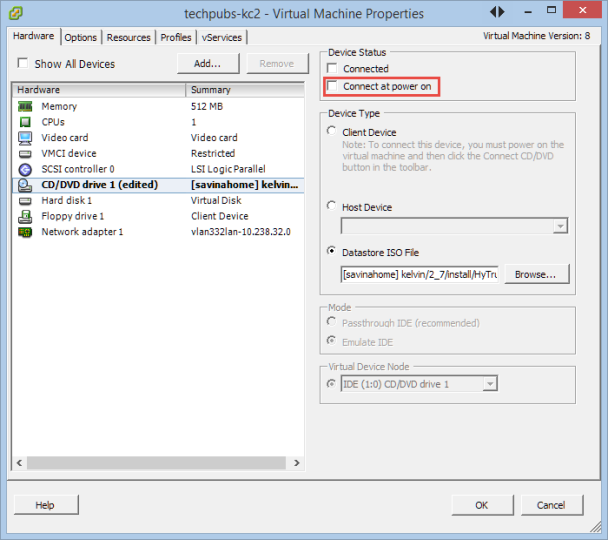Click the Floppy drive's Client Device summary
This screenshot has height=540, width=608.
pyautogui.click(x=219, y=216)
